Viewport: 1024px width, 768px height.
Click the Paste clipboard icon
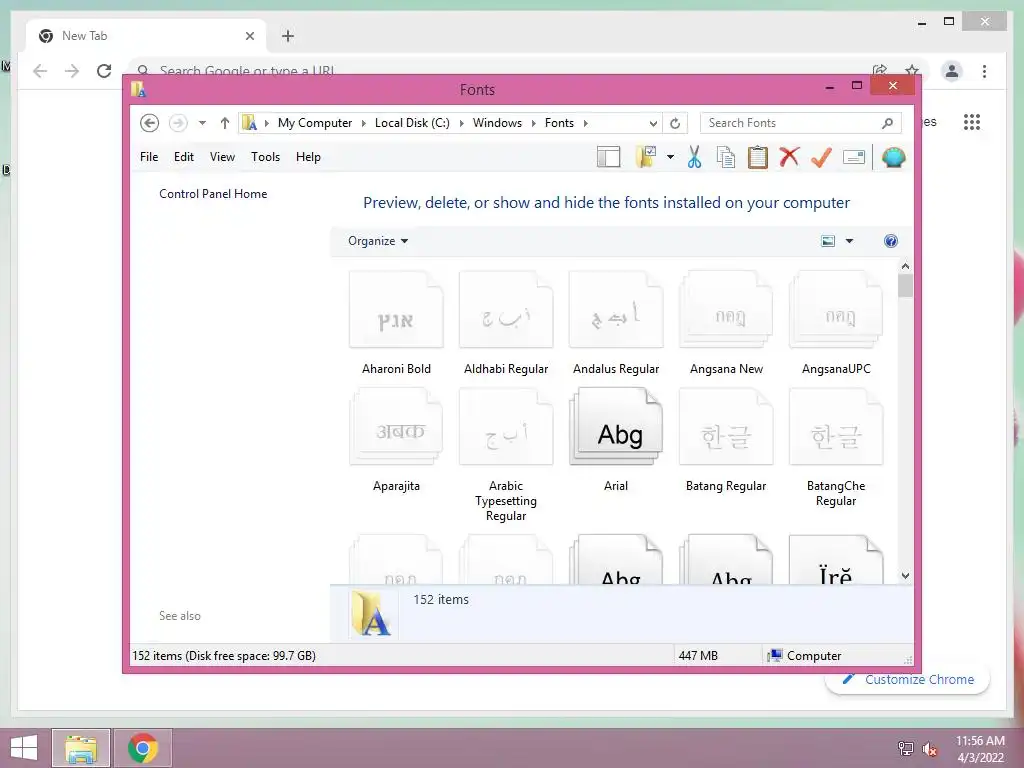click(758, 157)
